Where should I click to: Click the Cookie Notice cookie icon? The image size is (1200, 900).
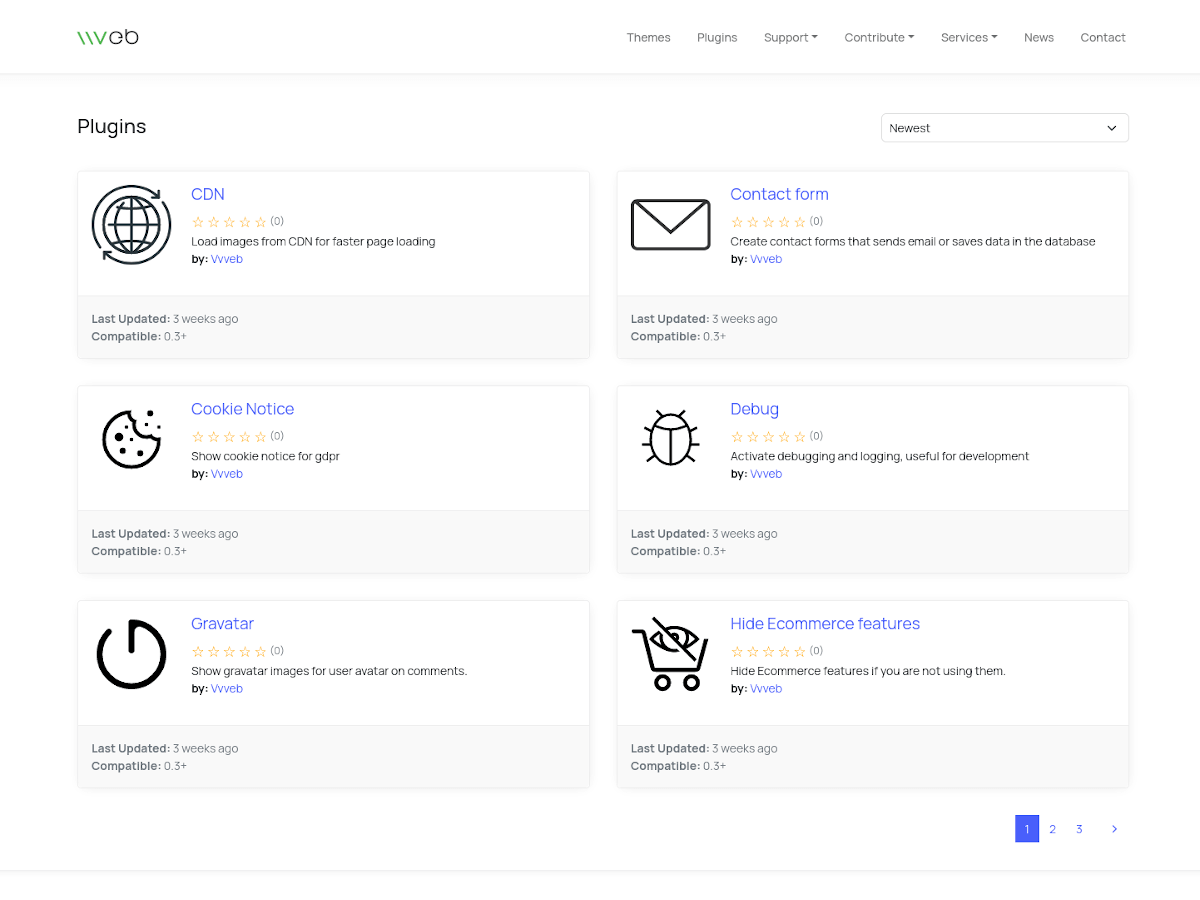click(131, 439)
